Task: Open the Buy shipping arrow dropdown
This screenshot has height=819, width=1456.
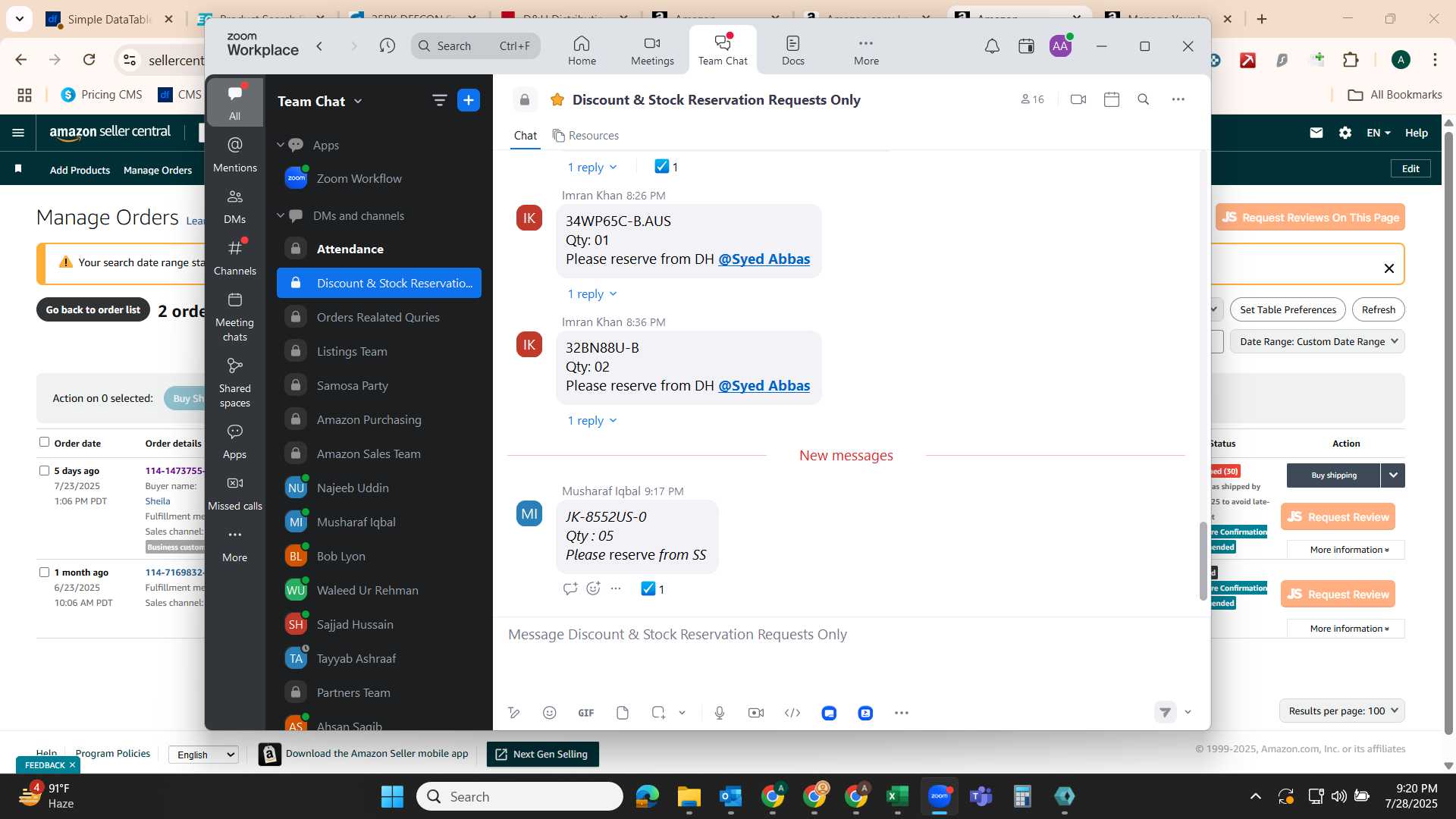Action: pos(1393,475)
